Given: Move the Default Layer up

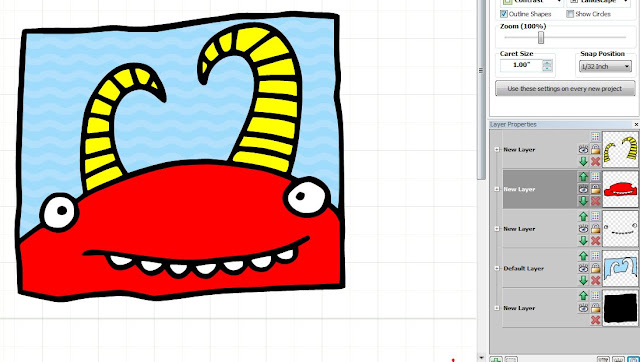Looking at the screenshot, I should 583,255.
